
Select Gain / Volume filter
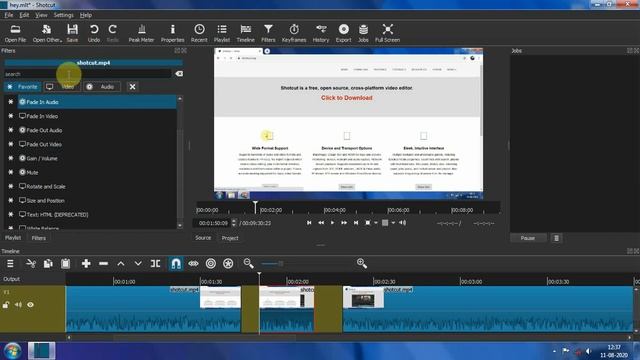(x=97, y=158)
